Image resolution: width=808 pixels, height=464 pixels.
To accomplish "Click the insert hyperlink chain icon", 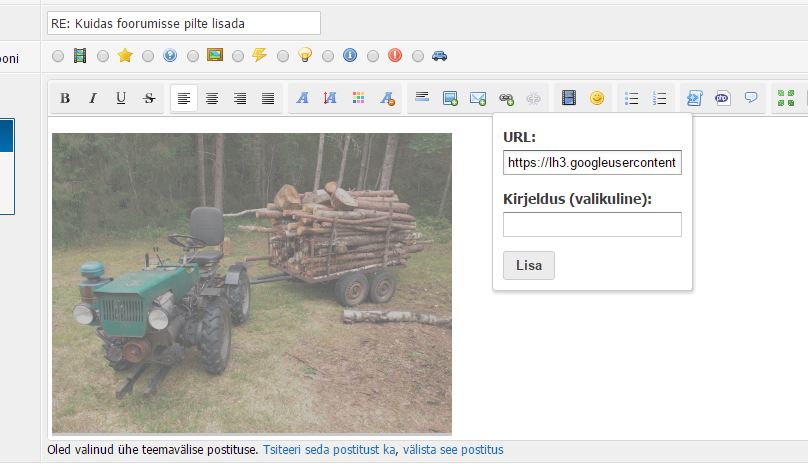I will 506,98.
